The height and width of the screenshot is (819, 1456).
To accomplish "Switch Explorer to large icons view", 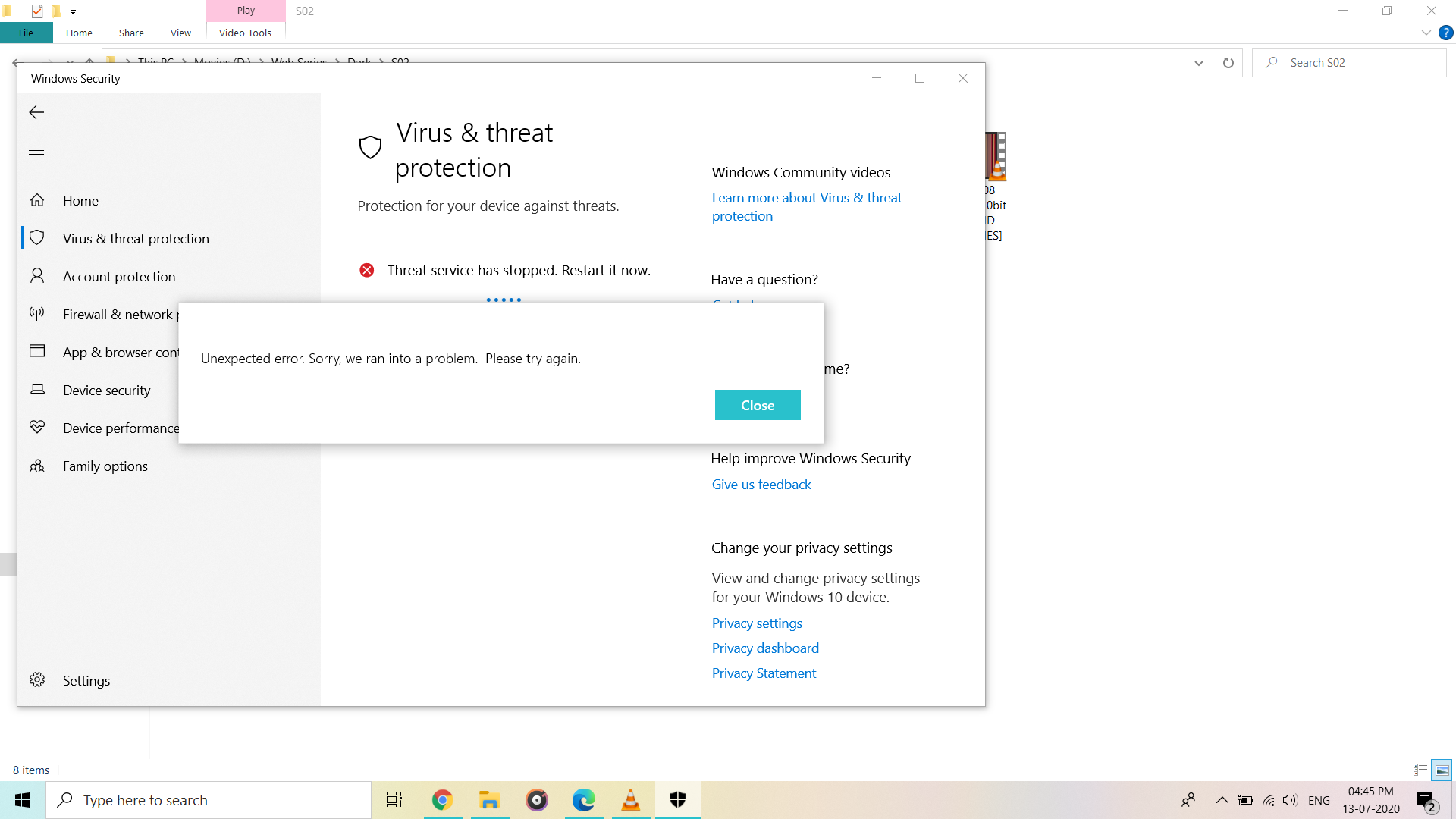I will (x=1442, y=770).
